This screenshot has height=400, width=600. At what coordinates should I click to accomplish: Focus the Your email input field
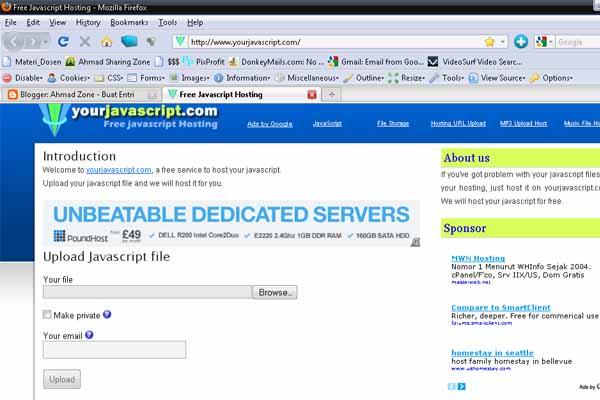(114, 349)
